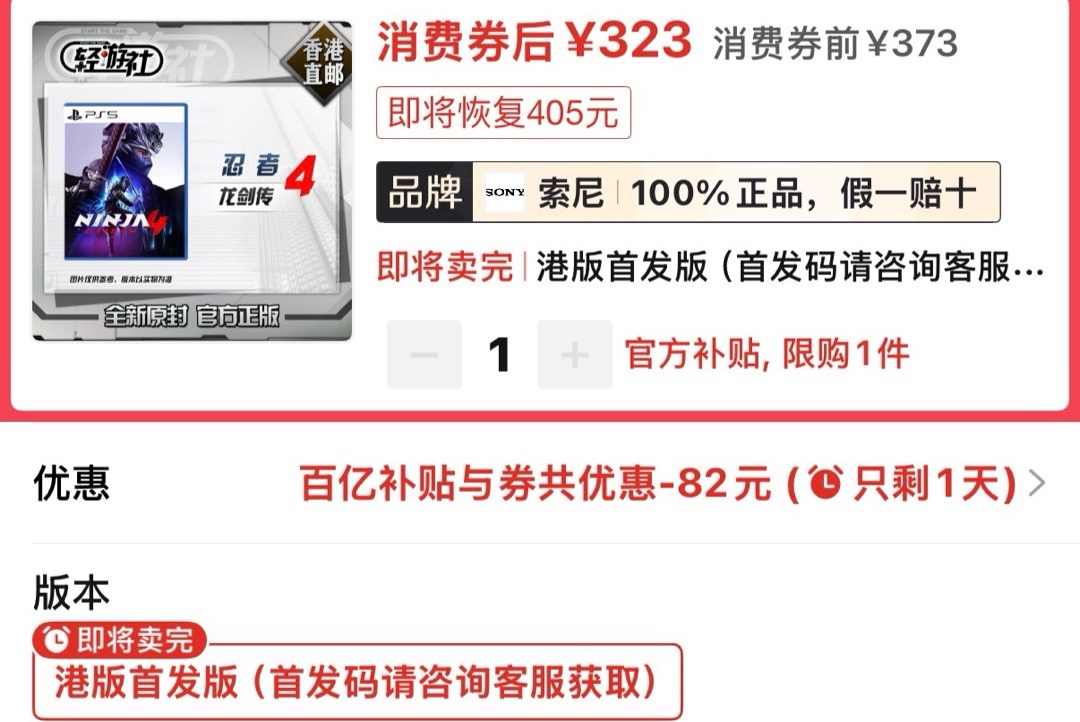Tap the alarm clock icon in 优惠 row
The image size is (1080, 722).
825,482
